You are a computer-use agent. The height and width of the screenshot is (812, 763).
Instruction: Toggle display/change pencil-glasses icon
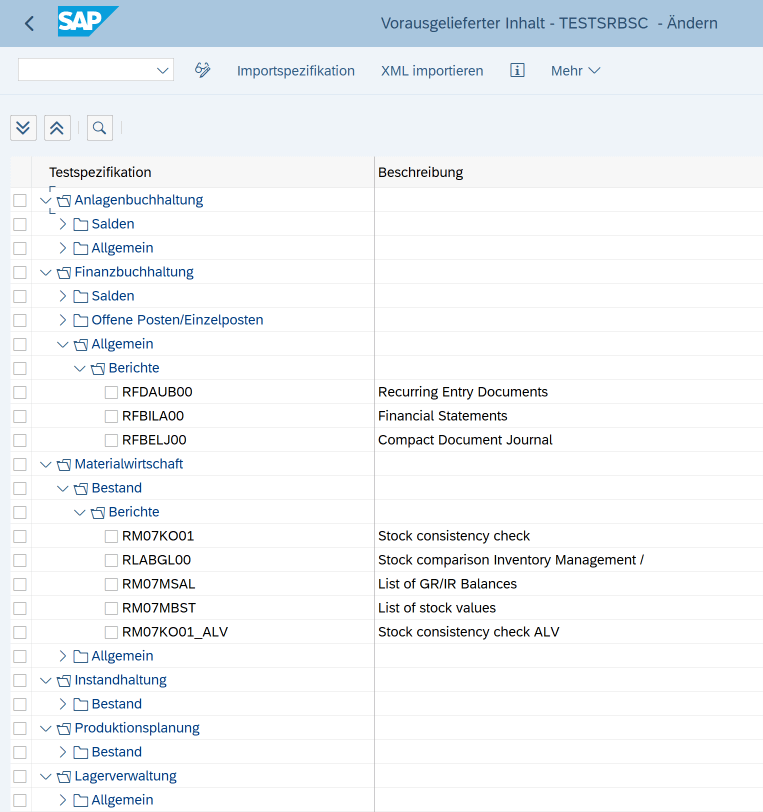203,70
